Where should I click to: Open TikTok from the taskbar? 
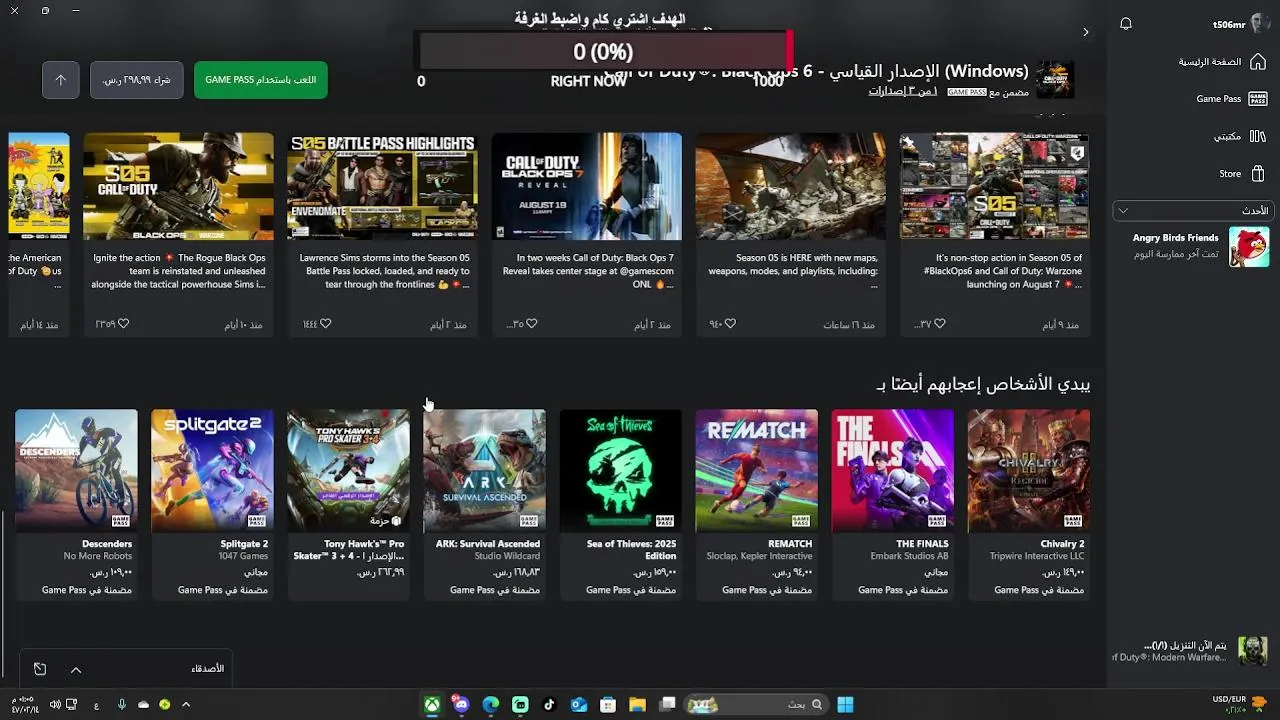coord(549,704)
